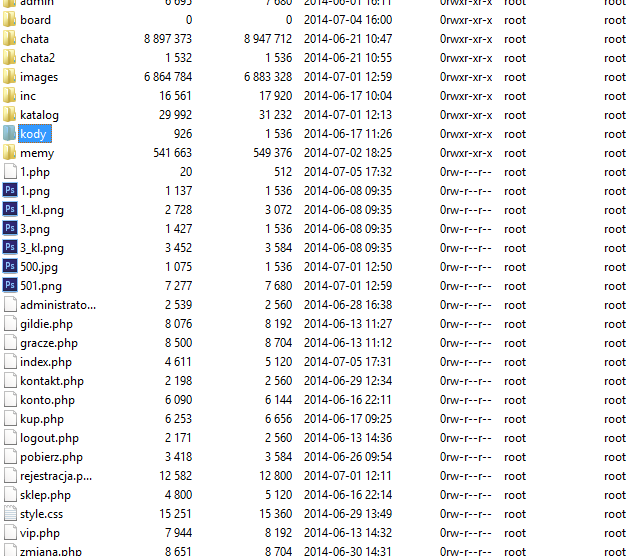Click the chata2 folder icon
Viewport: 634px width, 556px height.
[10, 58]
